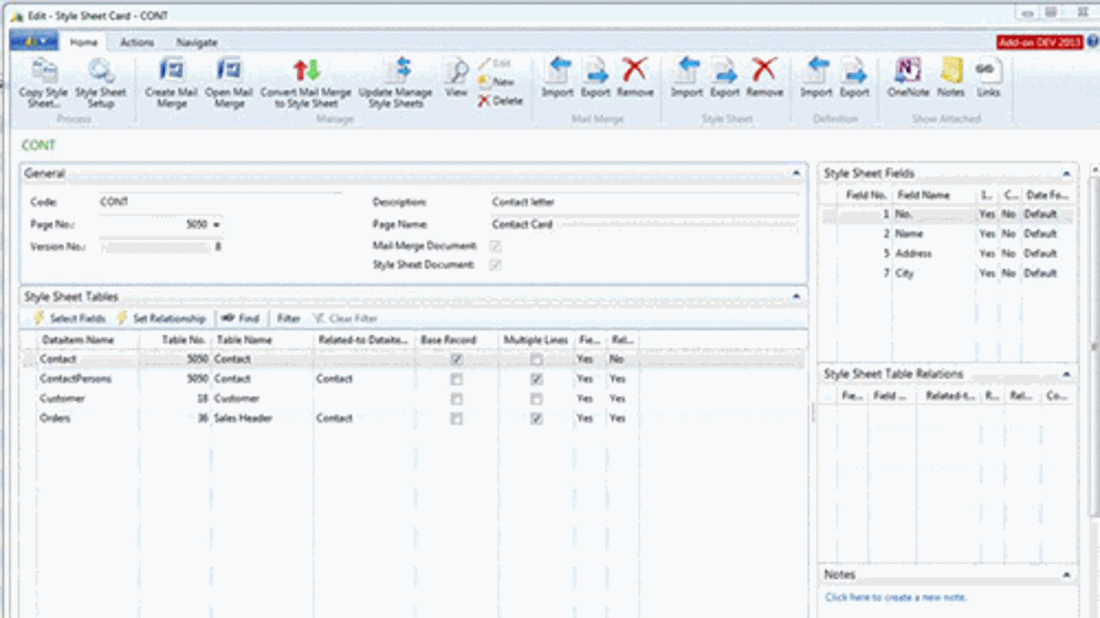The height and width of the screenshot is (618, 1100).
Task: Click the View magnifier icon
Action: (x=456, y=71)
